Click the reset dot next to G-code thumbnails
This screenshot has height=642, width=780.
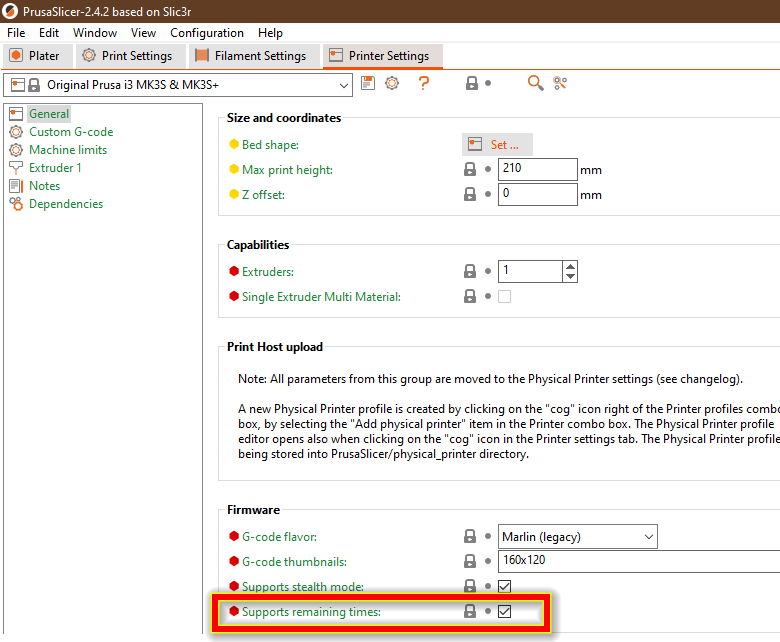[488, 561]
